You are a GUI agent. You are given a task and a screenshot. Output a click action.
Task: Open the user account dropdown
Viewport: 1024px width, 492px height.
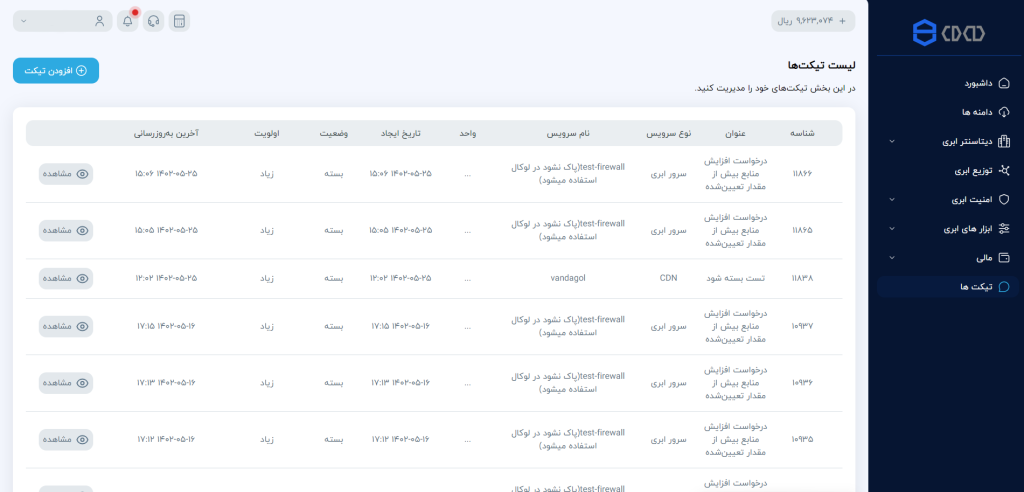[x=62, y=21]
